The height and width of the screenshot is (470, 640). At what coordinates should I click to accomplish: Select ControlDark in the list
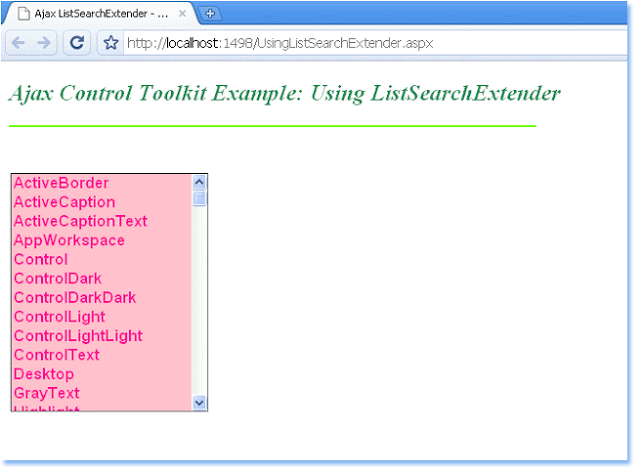pos(102,279)
